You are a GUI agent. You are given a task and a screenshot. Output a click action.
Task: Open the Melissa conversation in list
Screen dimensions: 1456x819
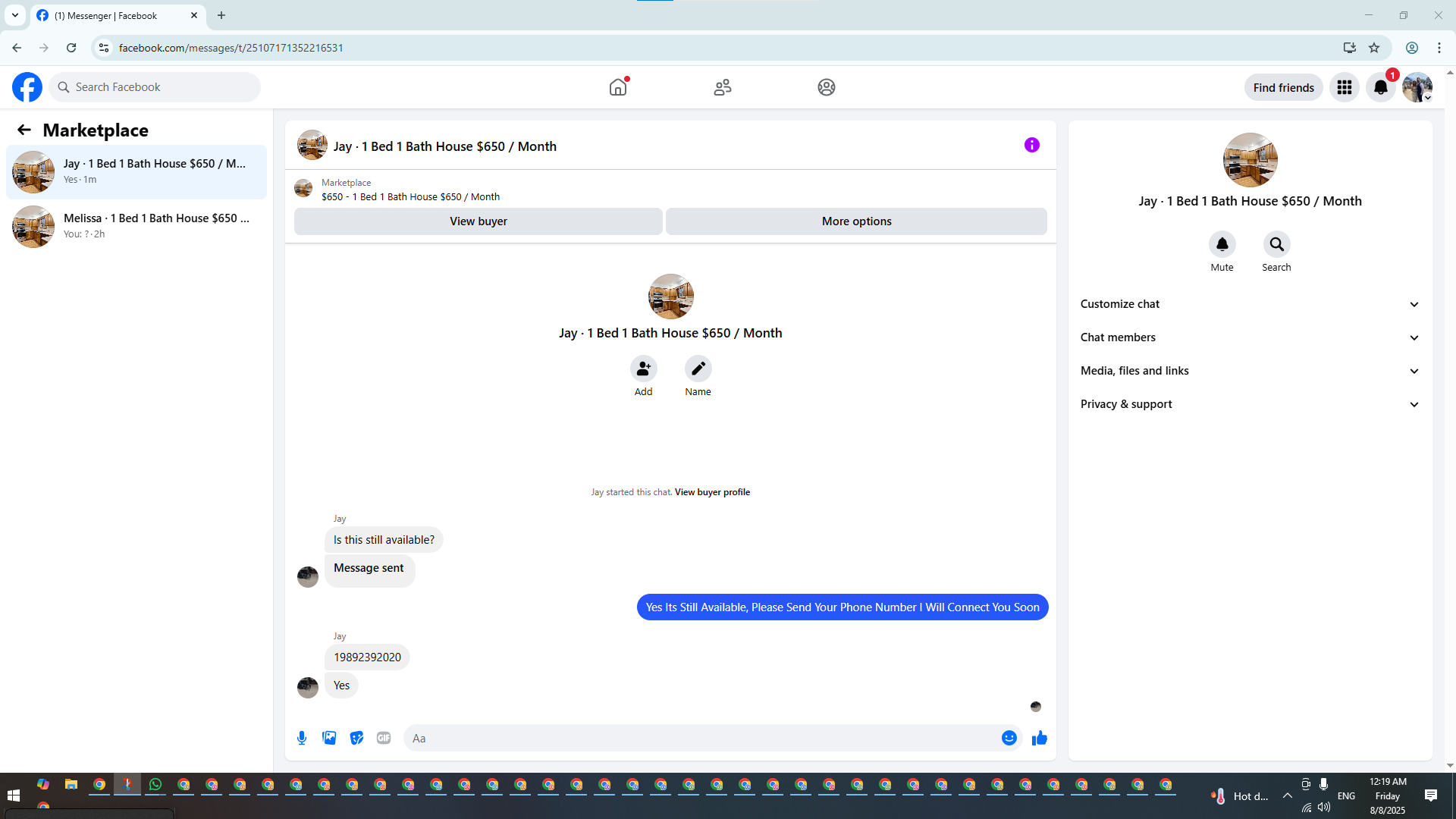(x=136, y=226)
